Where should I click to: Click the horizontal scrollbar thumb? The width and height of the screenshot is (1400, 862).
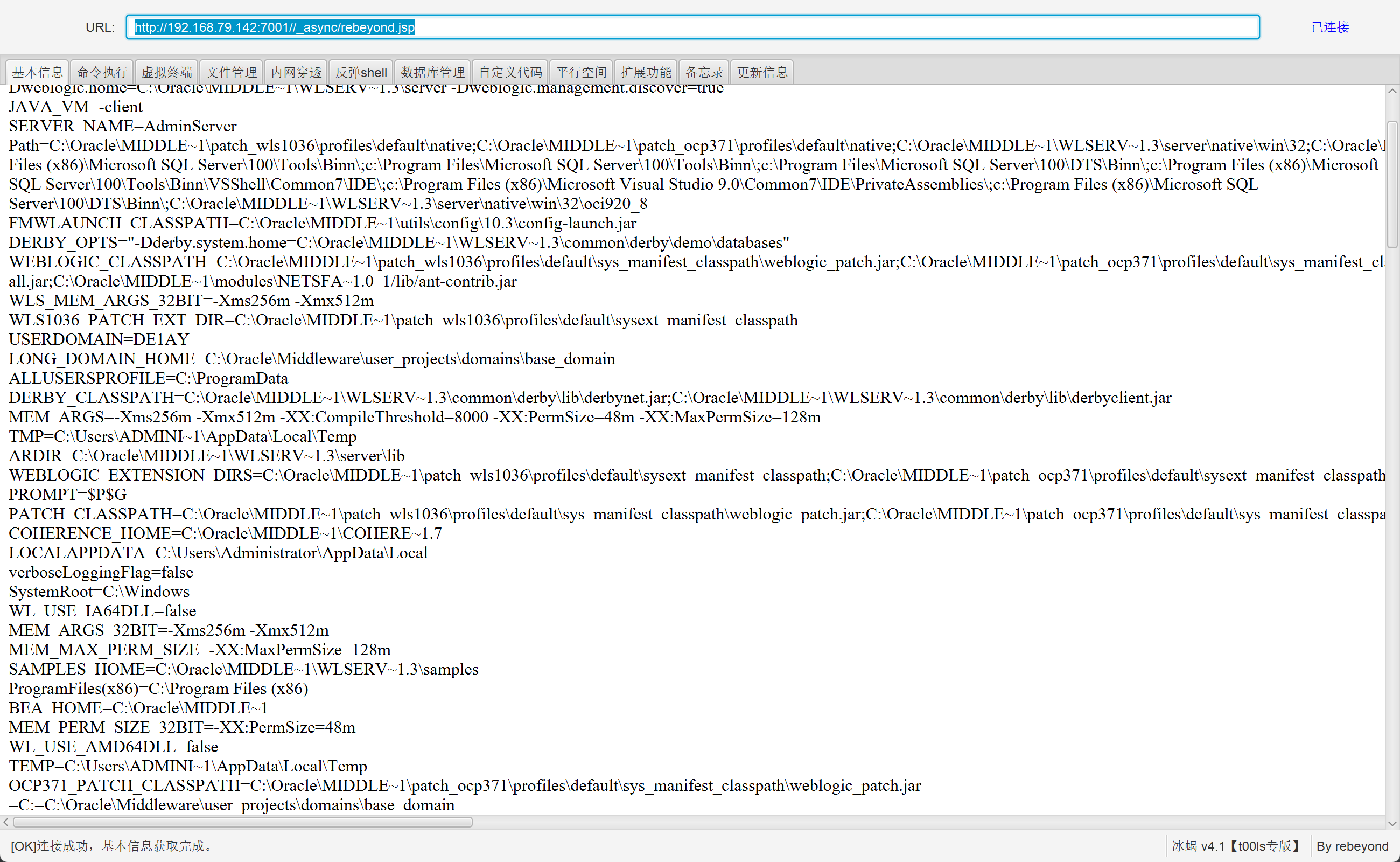[x=242, y=822]
